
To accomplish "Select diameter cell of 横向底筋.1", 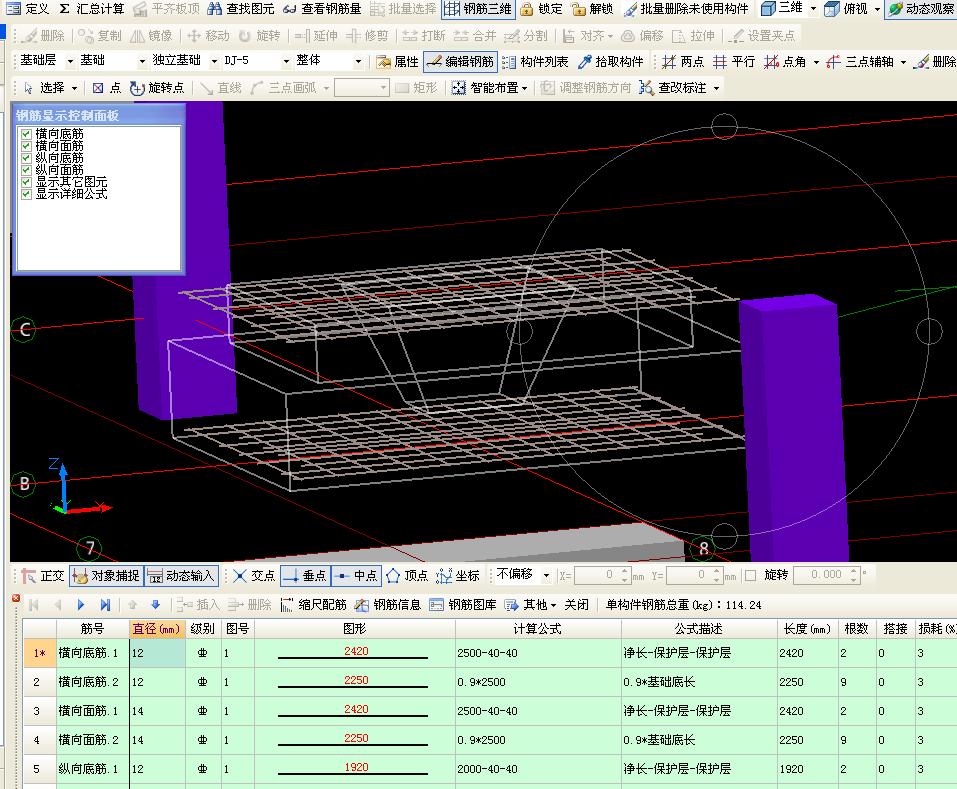I will click(157, 653).
